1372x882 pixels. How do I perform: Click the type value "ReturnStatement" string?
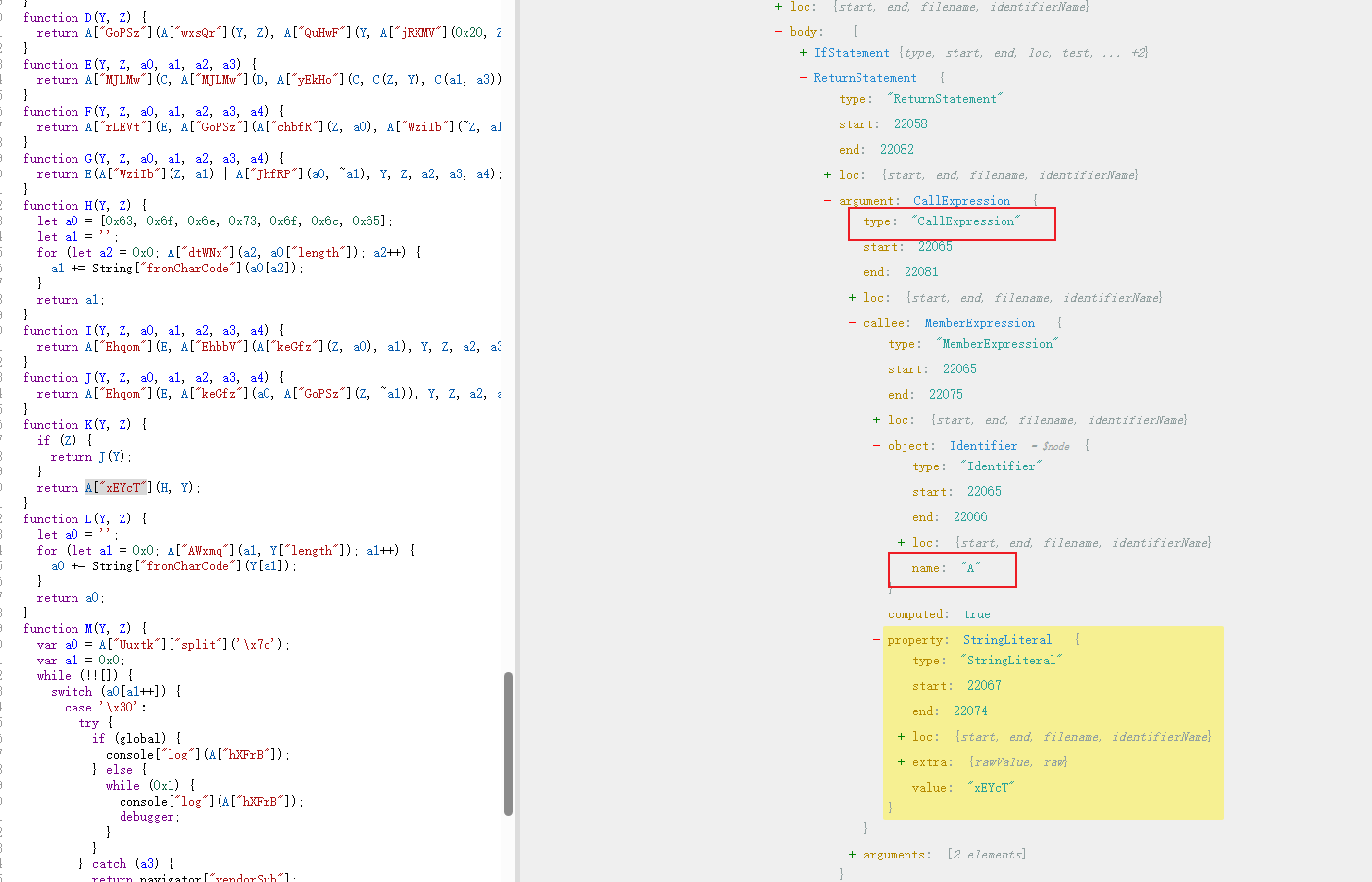945,99
